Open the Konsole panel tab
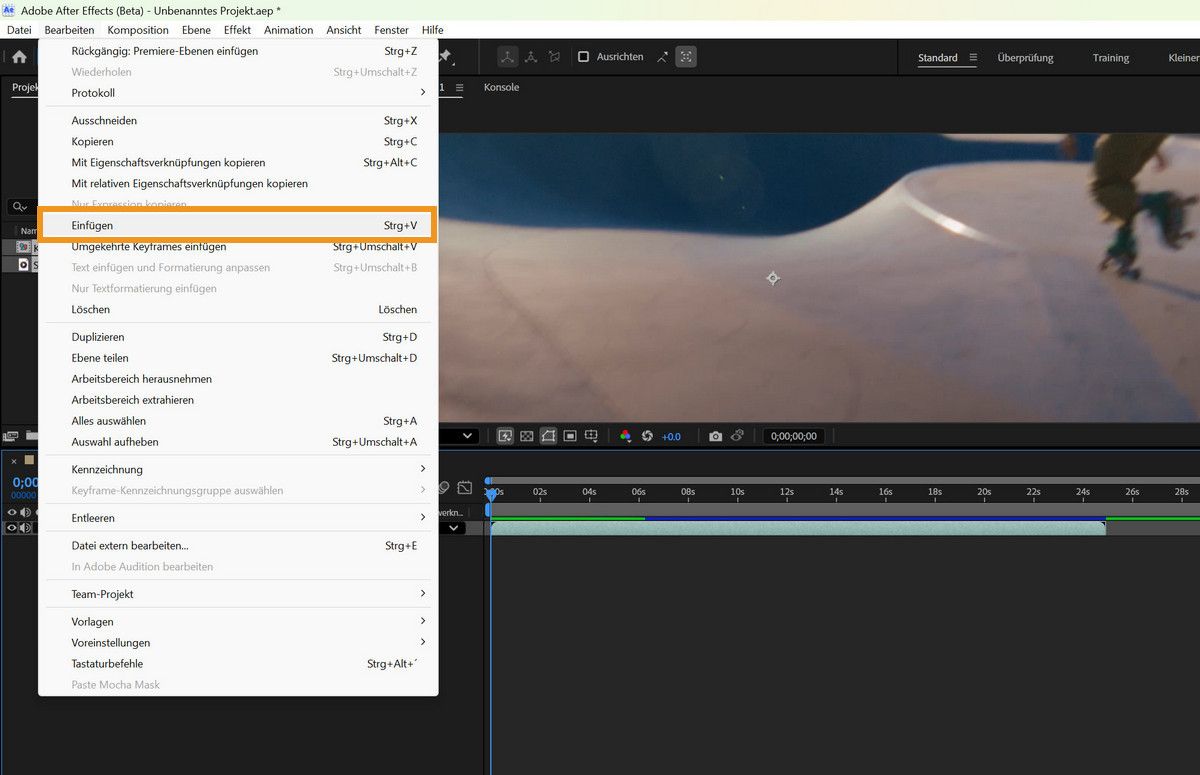Image resolution: width=1200 pixels, height=775 pixels. pyautogui.click(x=501, y=87)
